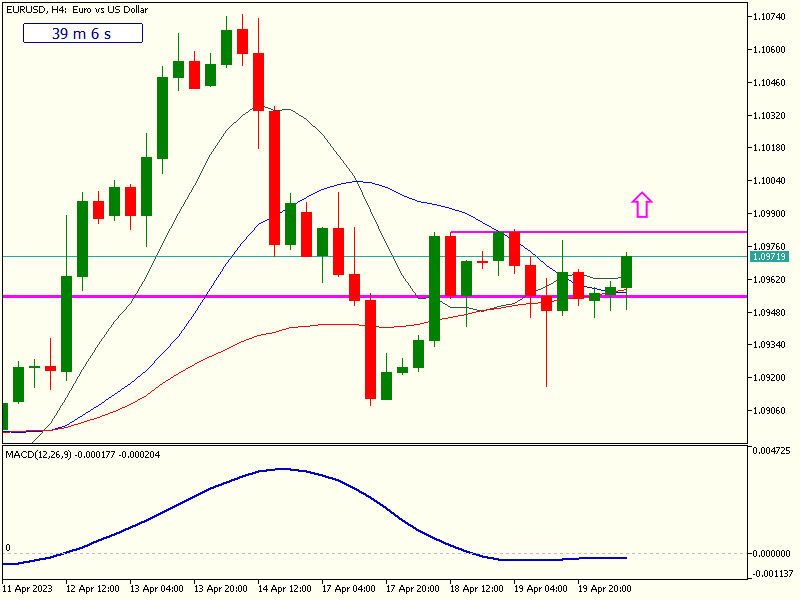Viewport: 800px width, 600px height.
Task: Select the short upper magenta resistance line
Action: point(600,232)
